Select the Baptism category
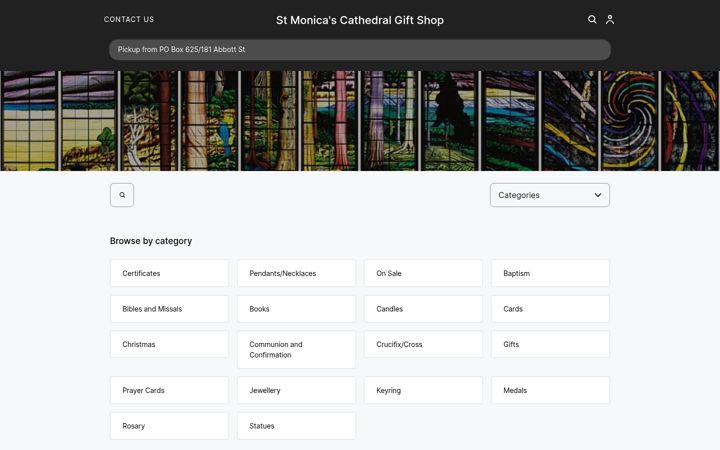 tap(551, 273)
